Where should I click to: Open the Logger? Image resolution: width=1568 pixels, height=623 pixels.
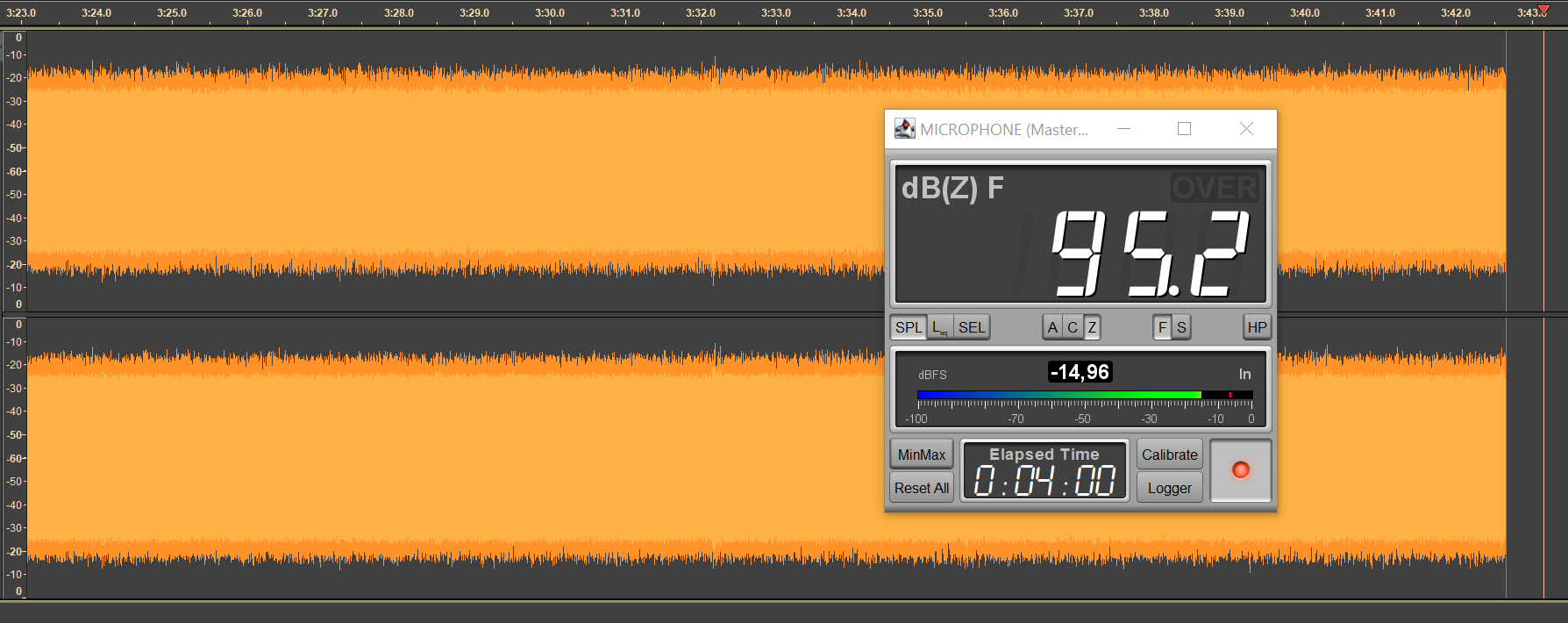[1170, 488]
